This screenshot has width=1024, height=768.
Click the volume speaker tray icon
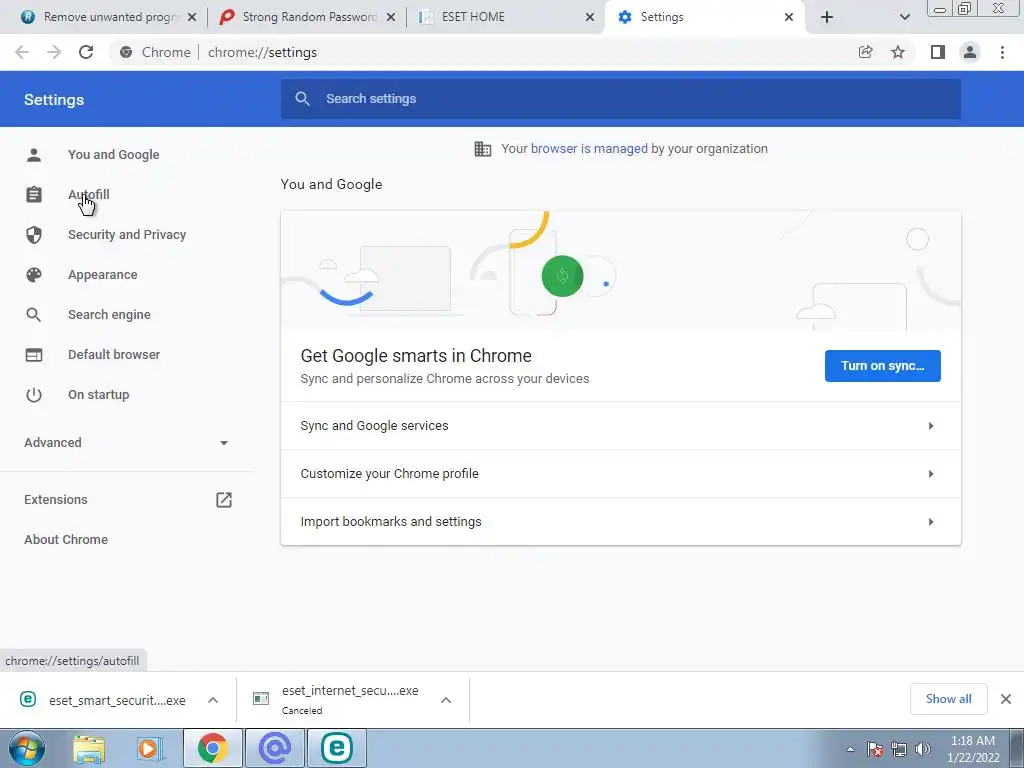point(923,749)
